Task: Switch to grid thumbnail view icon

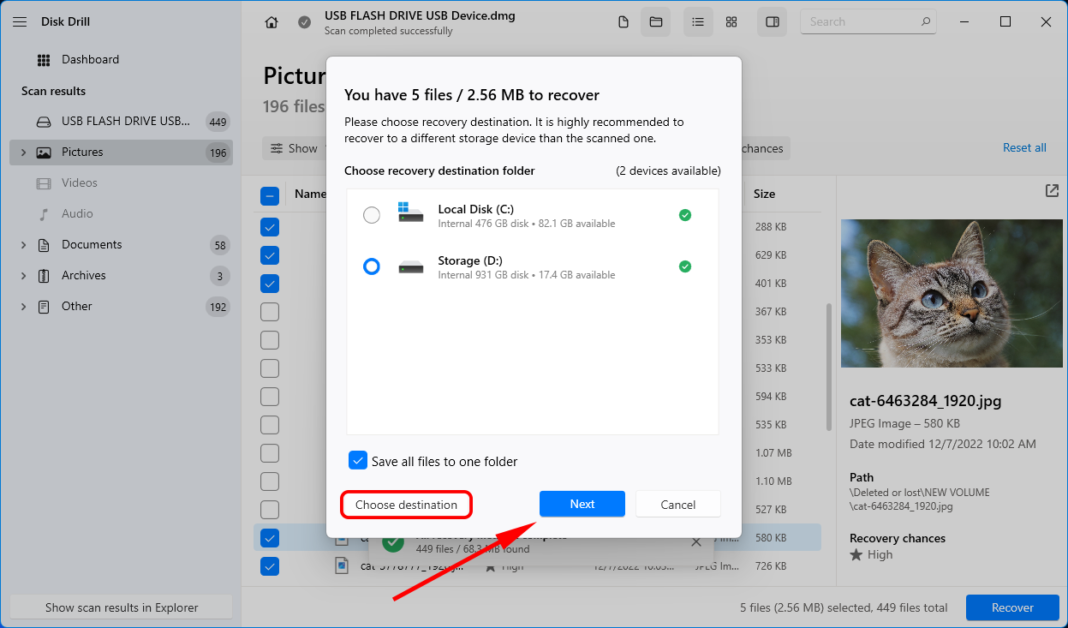Action: coord(731,22)
